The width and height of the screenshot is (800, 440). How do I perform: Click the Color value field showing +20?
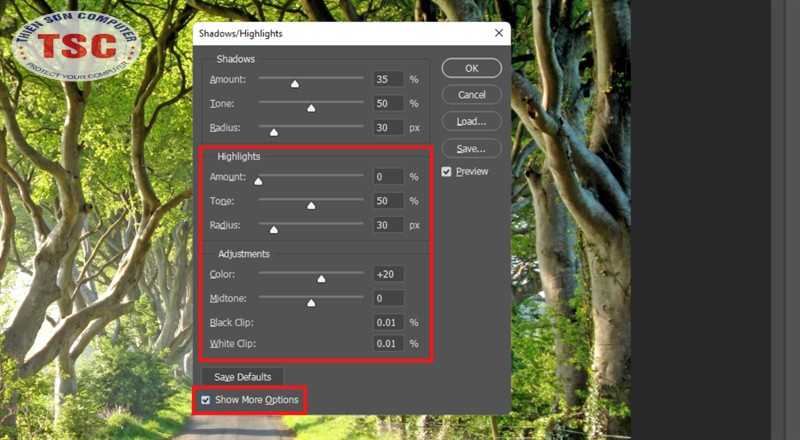pyautogui.click(x=387, y=274)
